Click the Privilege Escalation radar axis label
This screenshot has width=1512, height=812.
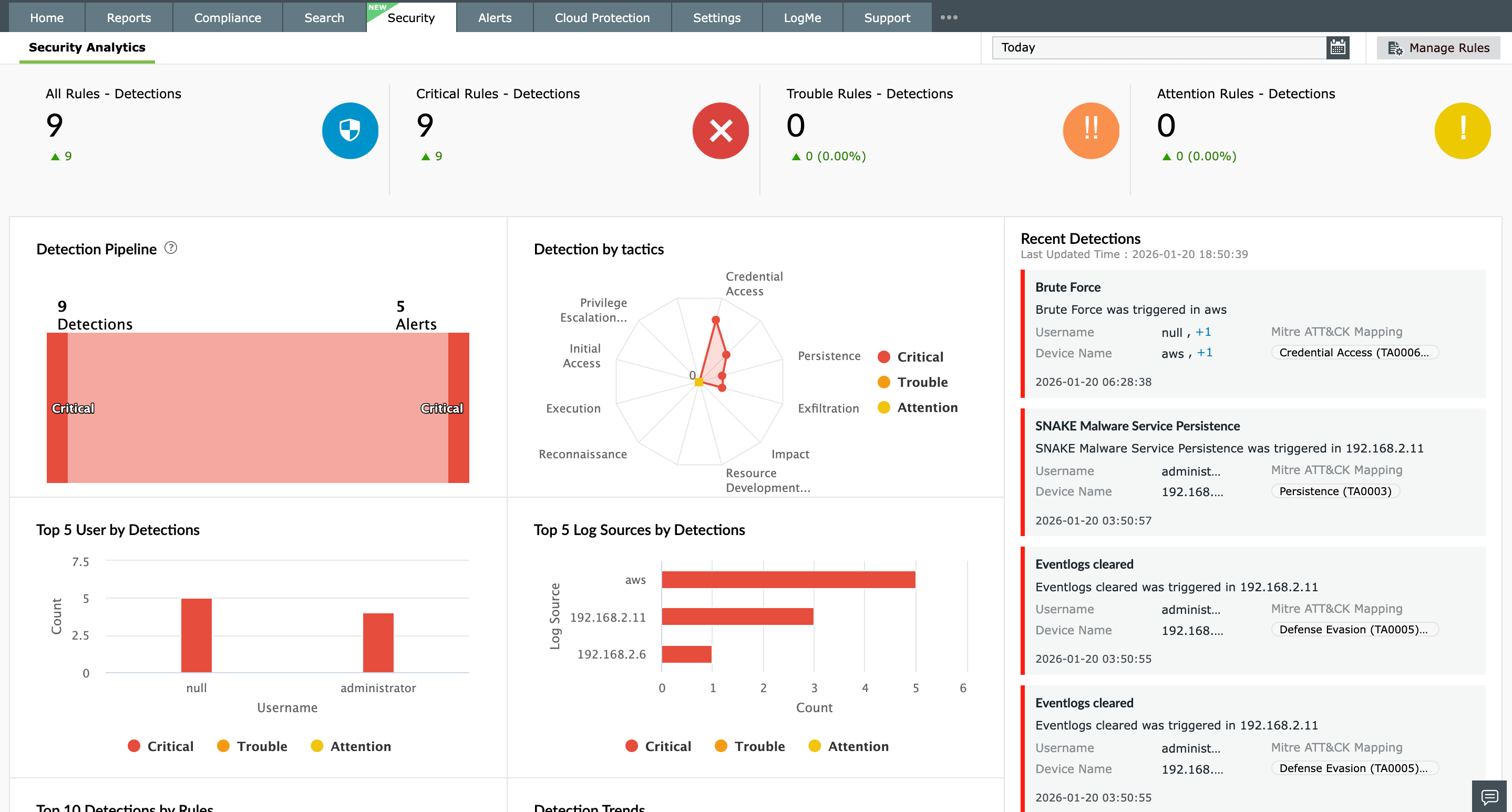(593, 310)
